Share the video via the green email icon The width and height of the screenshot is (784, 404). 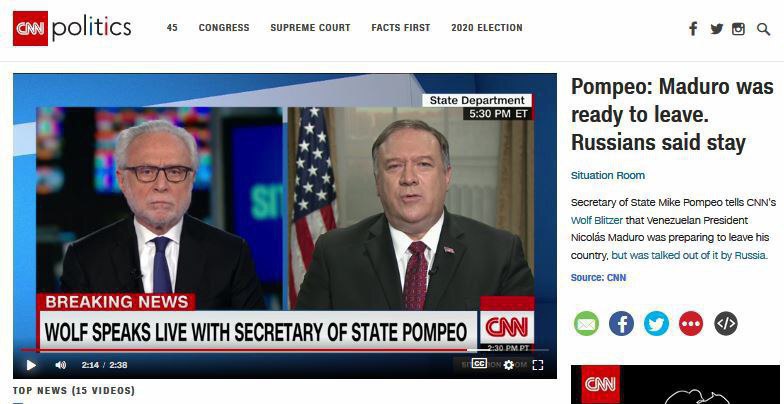click(586, 324)
